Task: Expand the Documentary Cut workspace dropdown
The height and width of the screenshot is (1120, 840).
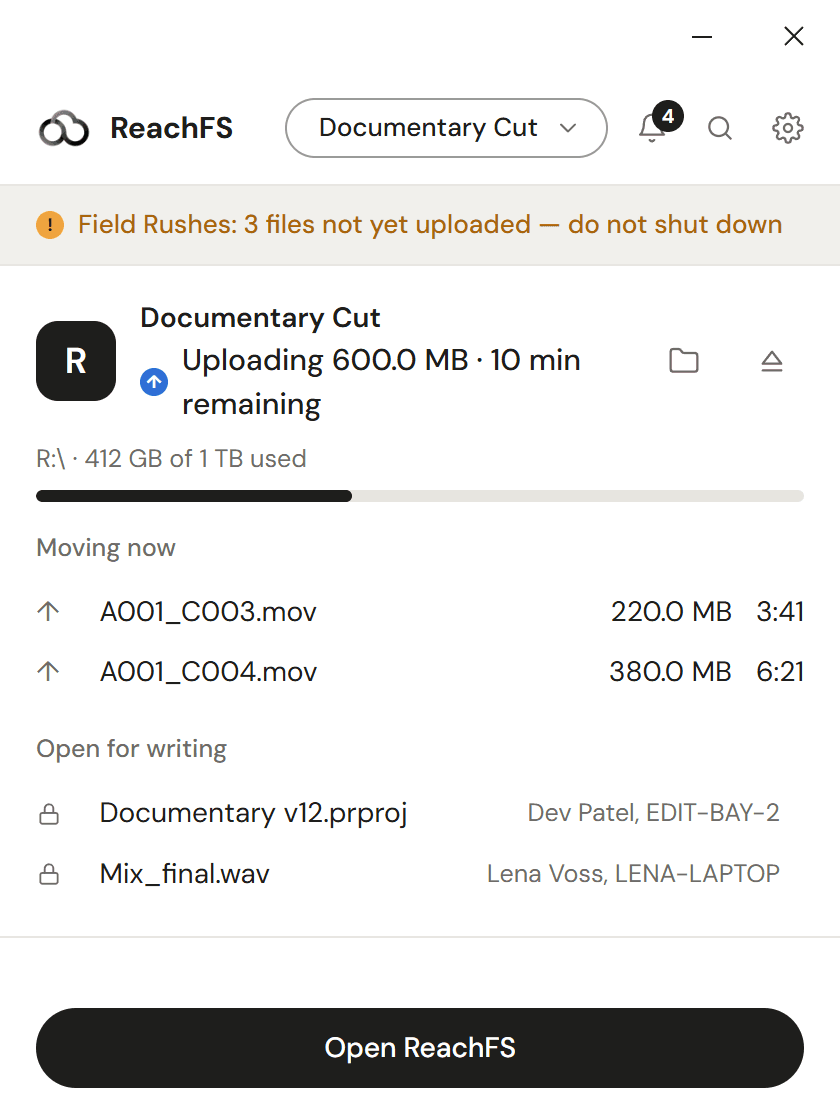Action: [x=446, y=128]
